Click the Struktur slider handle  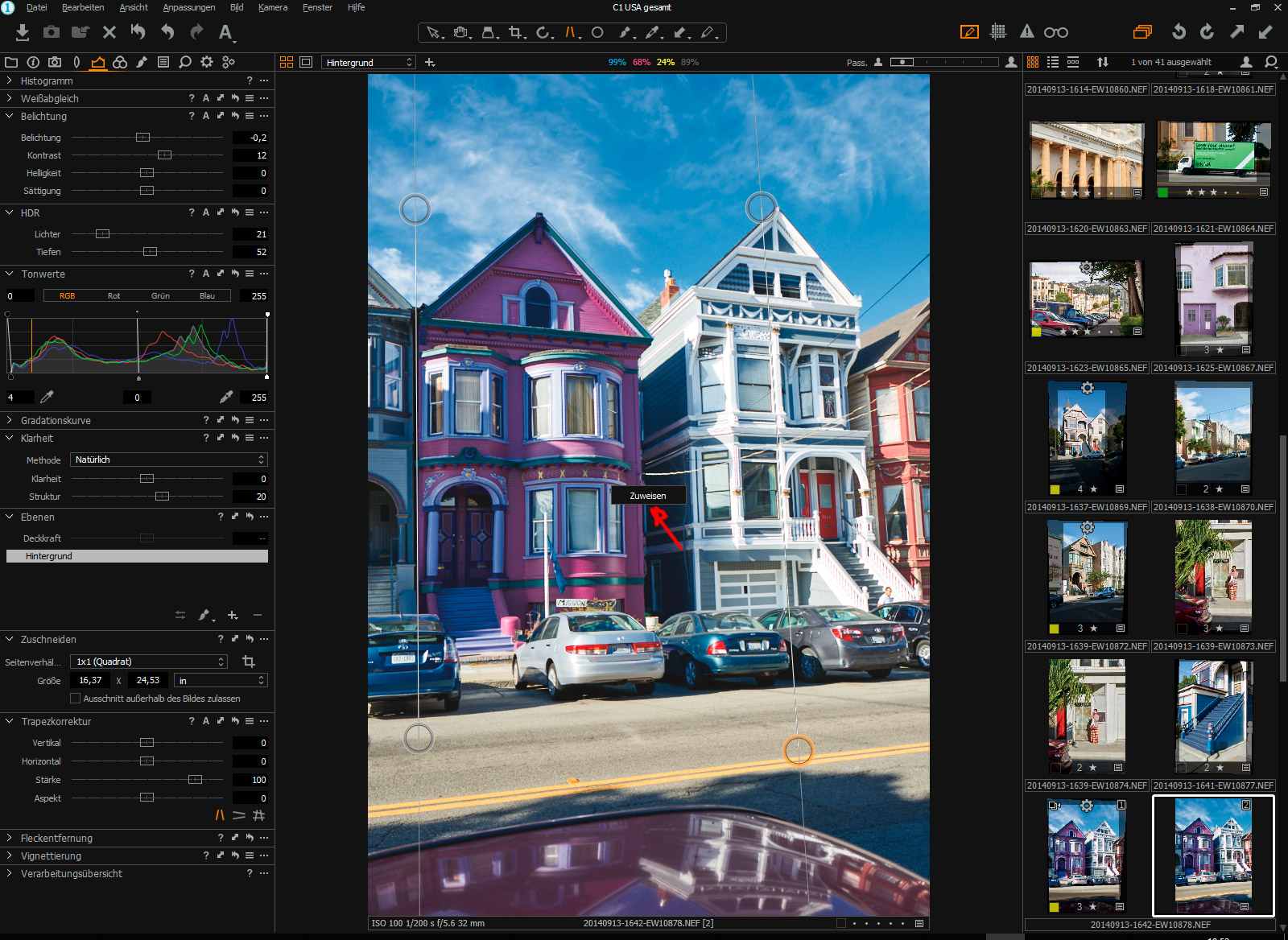162,497
